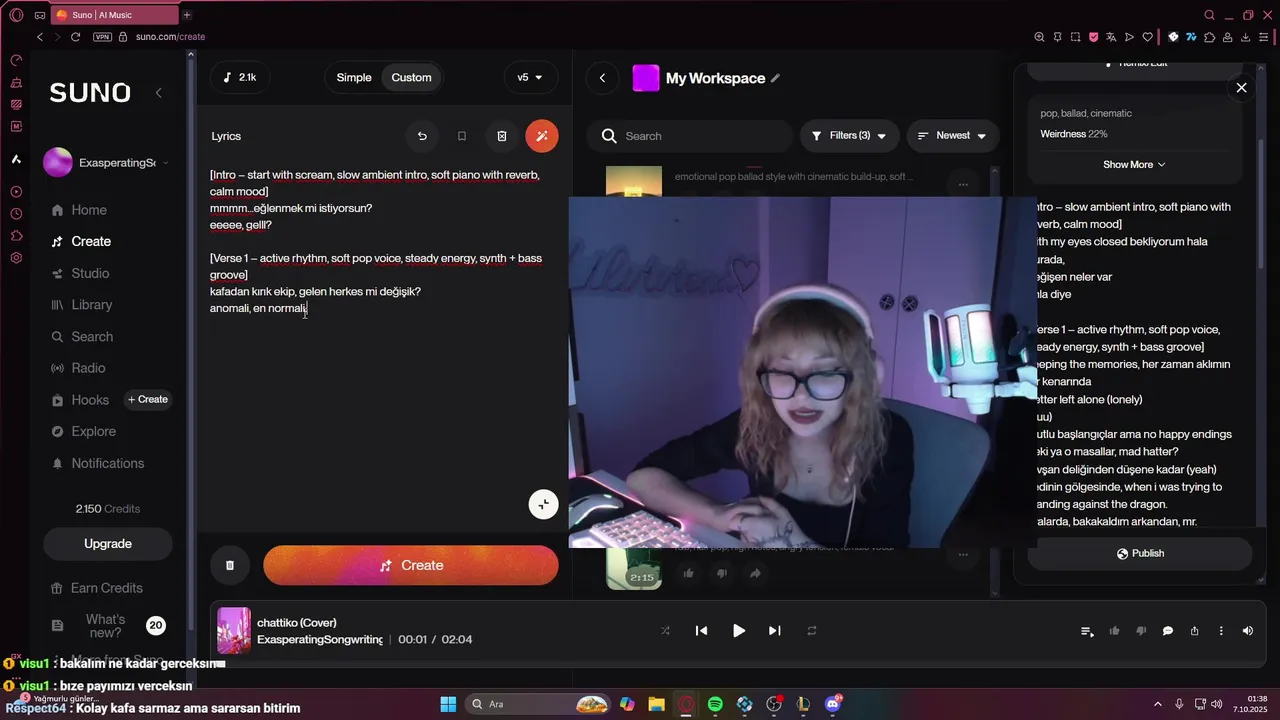The width and height of the screenshot is (1280, 720).
Task: Click the Upgrade button
Action: [x=108, y=544]
